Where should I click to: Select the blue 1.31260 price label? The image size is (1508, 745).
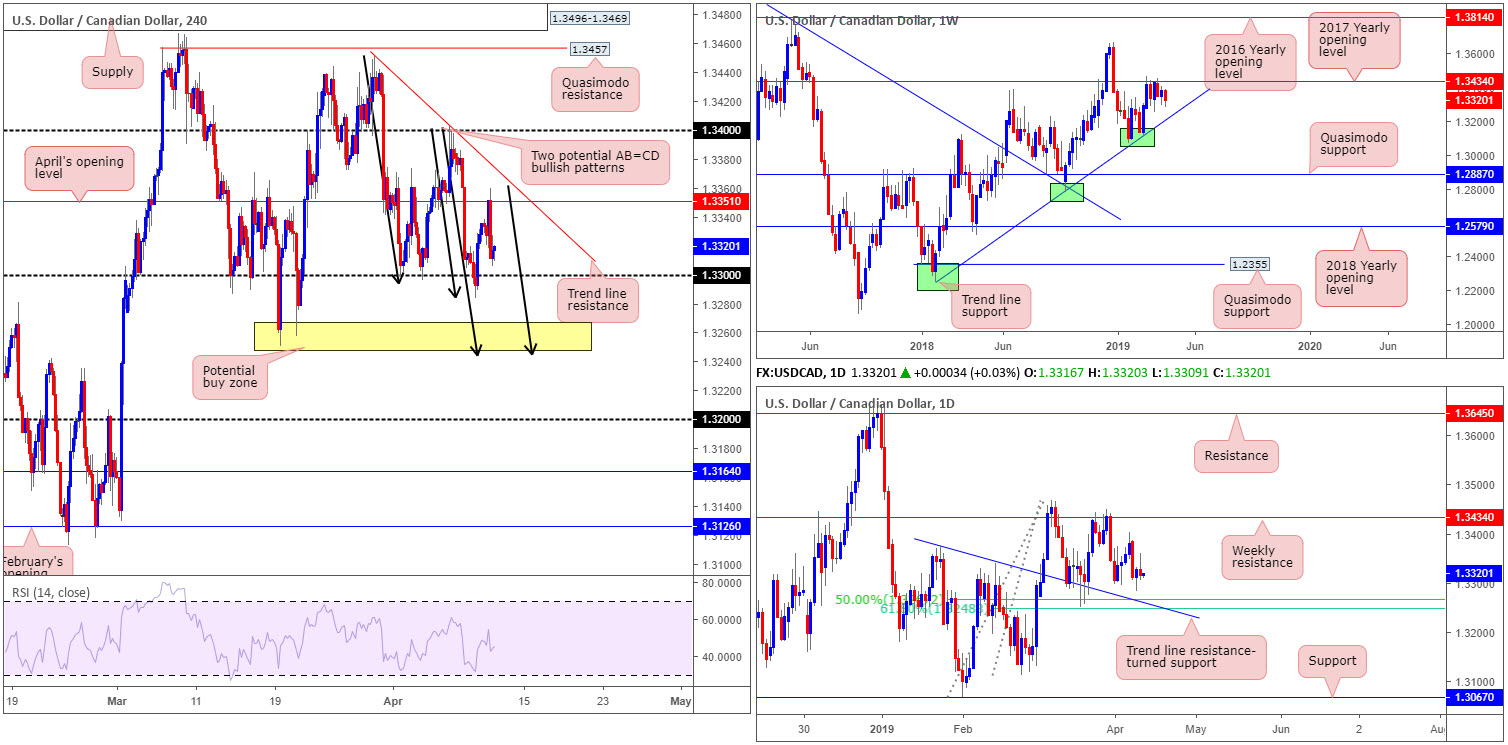[721, 527]
